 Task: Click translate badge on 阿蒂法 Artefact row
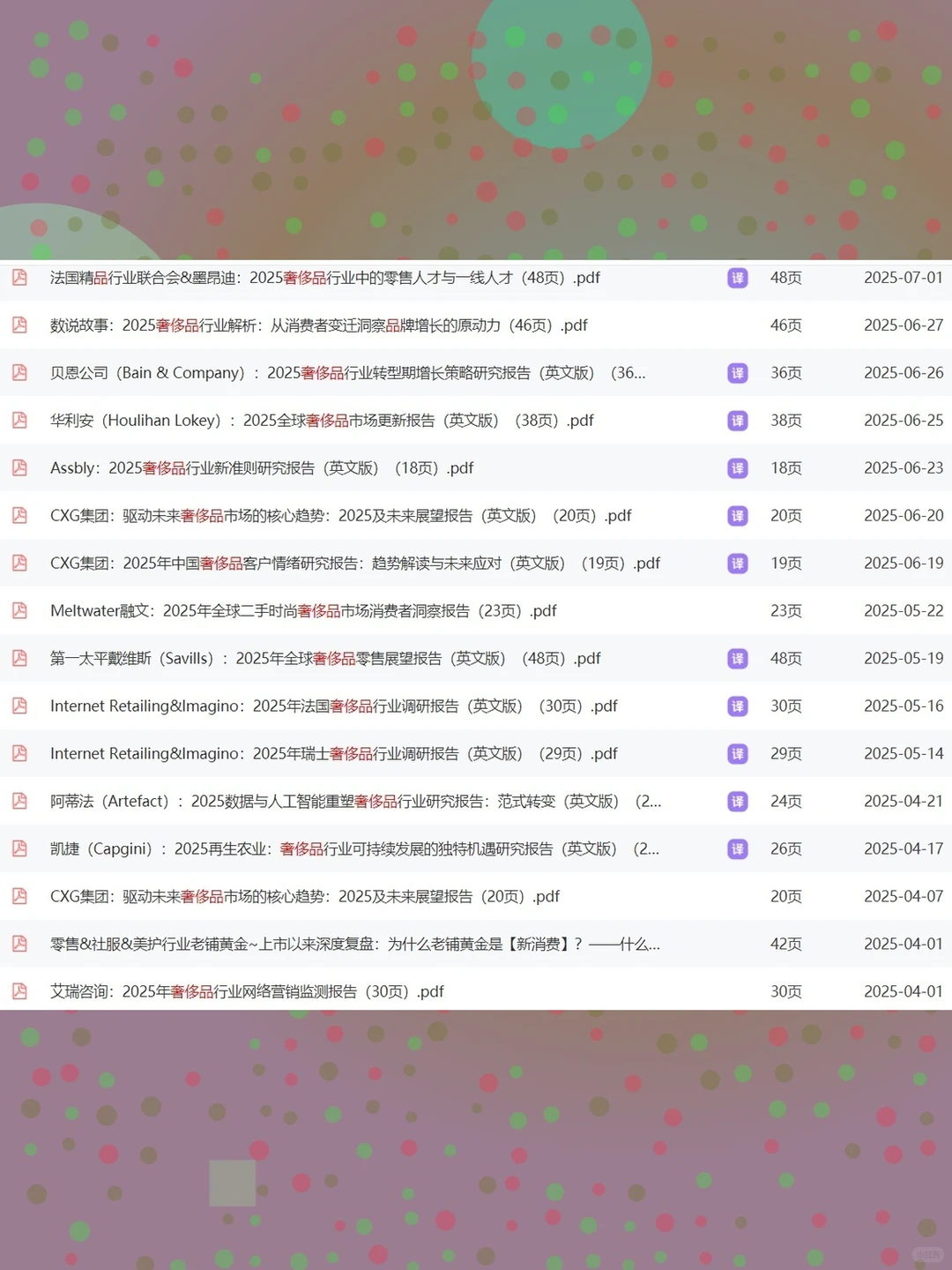point(738,802)
